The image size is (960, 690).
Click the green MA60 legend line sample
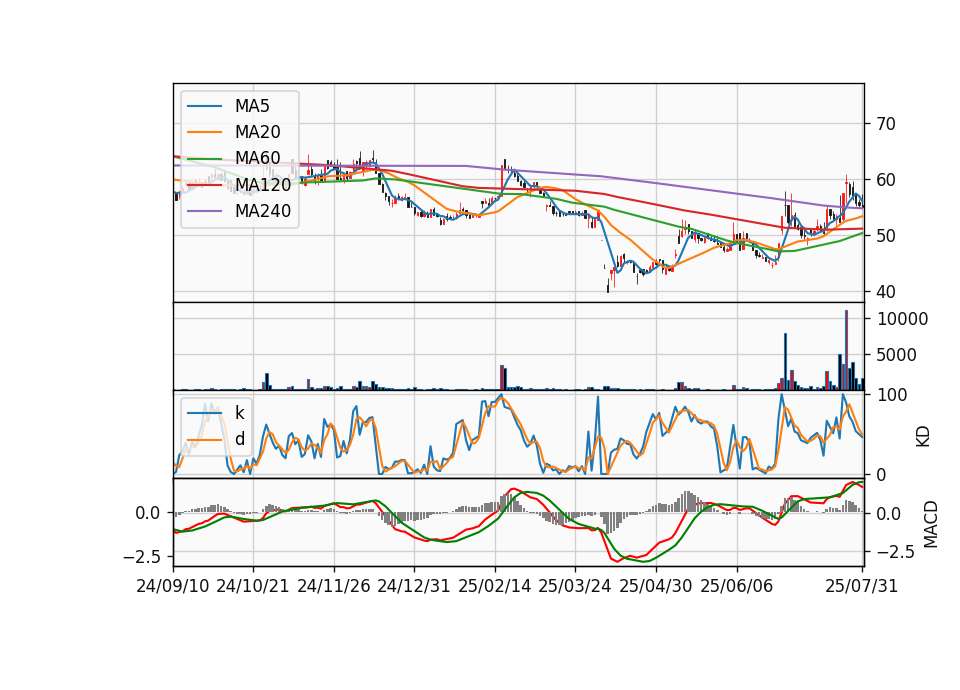point(204,159)
